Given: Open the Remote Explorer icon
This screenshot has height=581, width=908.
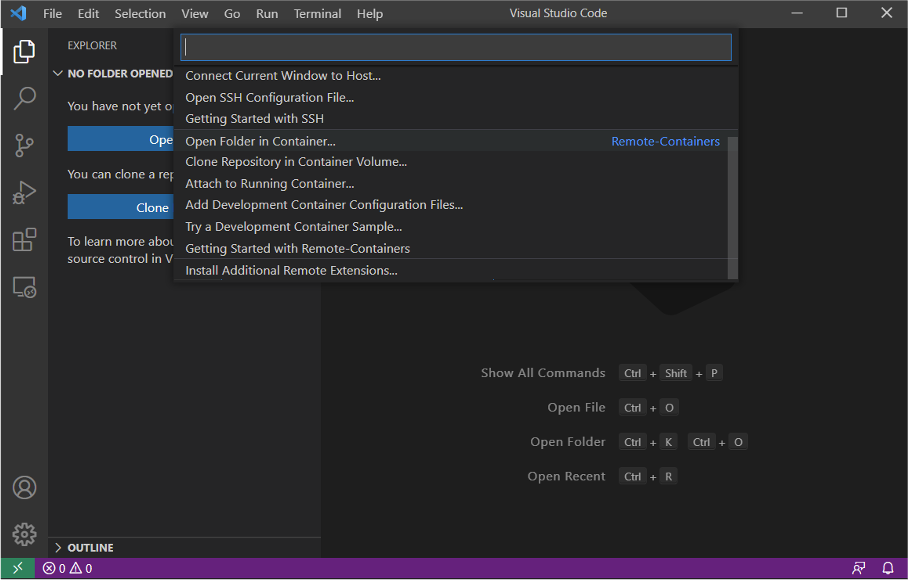Looking at the screenshot, I should 24,287.
